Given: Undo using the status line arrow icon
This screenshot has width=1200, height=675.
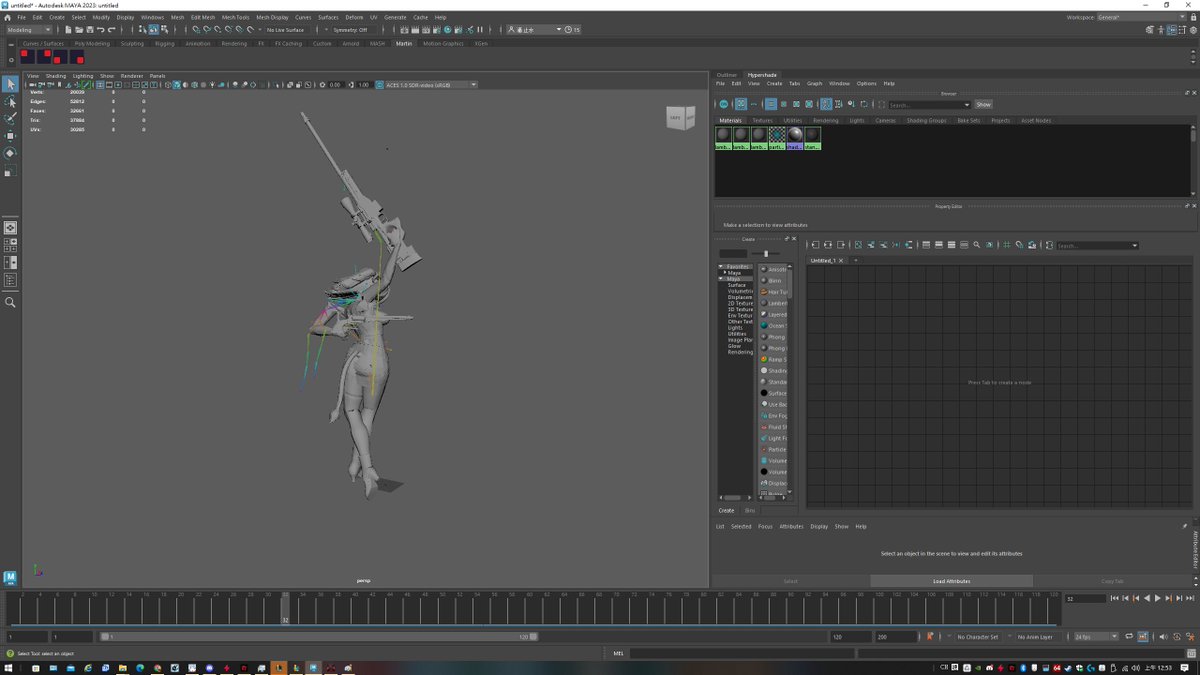Looking at the screenshot, I should pos(99,30).
